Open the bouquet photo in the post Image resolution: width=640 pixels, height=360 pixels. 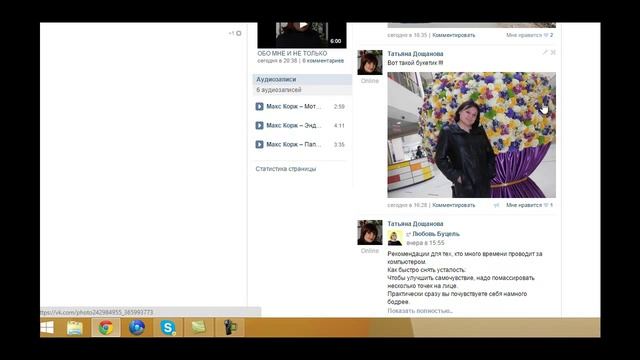point(471,135)
